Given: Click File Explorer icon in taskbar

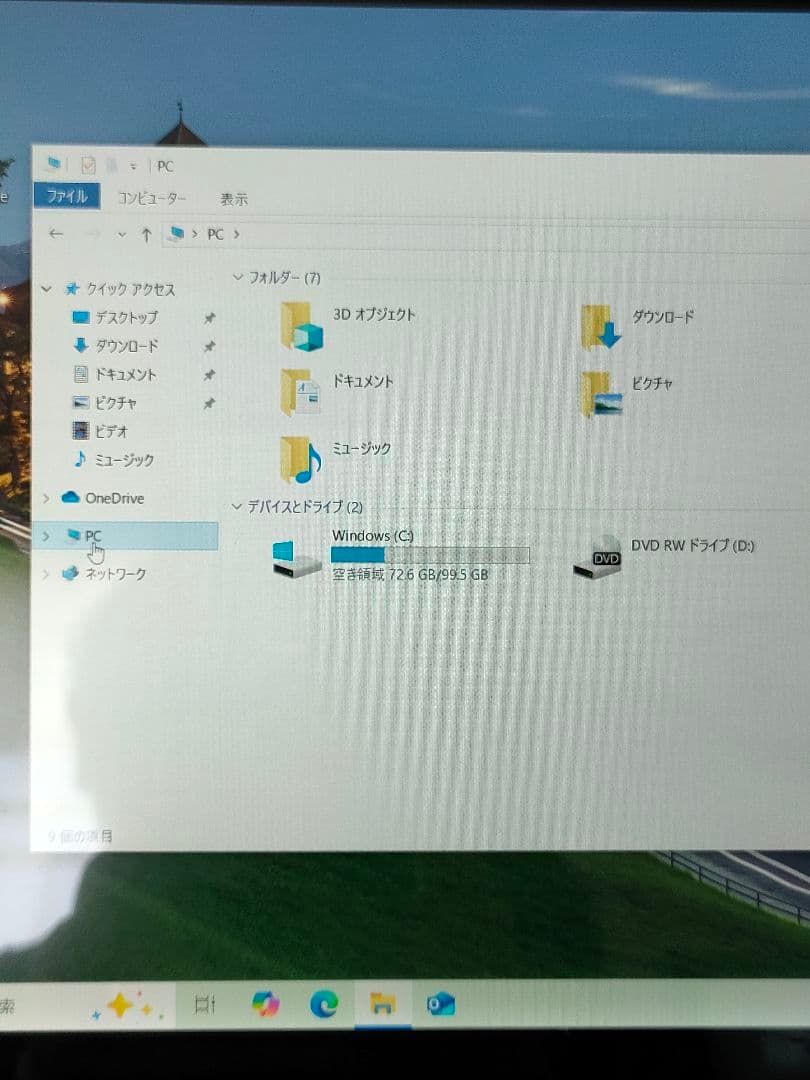Looking at the screenshot, I should (x=383, y=1004).
